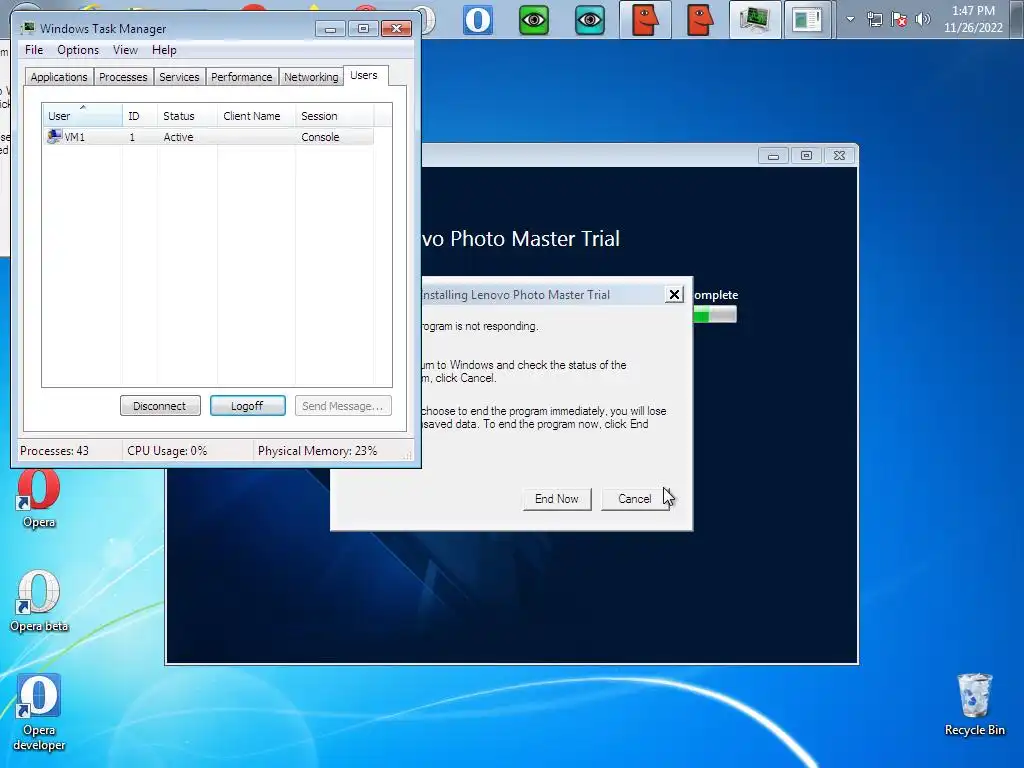Open the Options menu in Task Manager
Screen dimensions: 1024x768
pyautogui.click(x=78, y=50)
